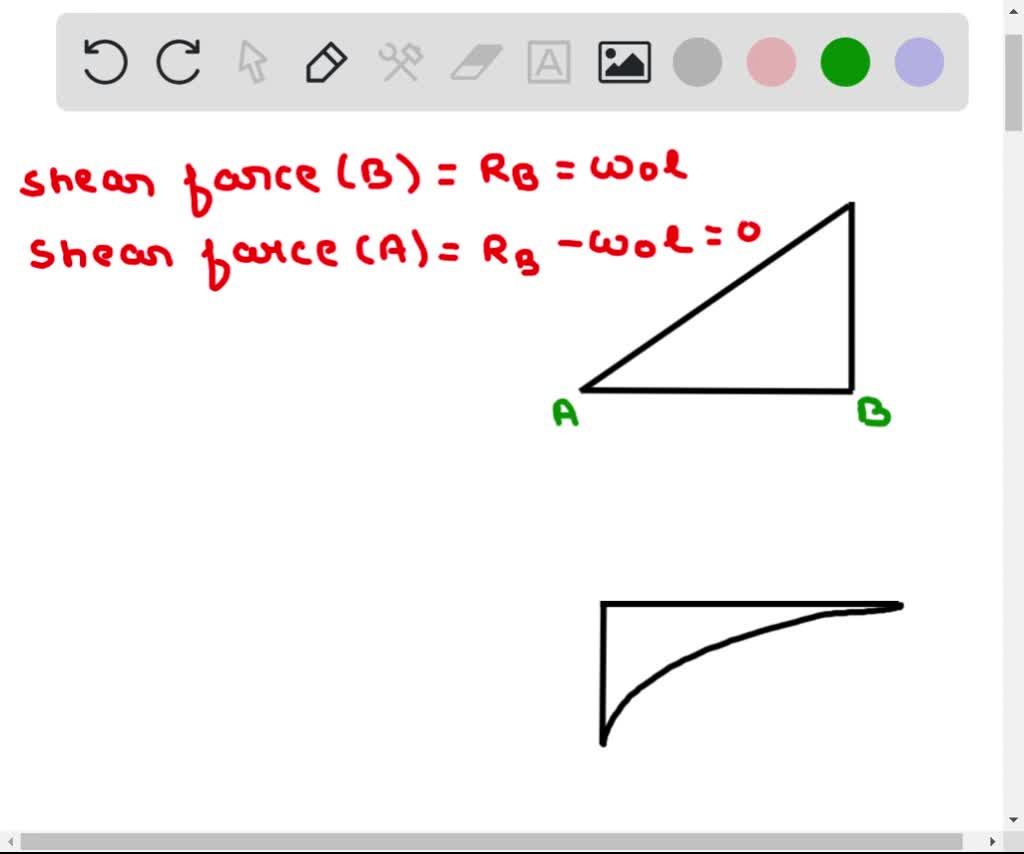The image size is (1024, 854).
Task: Pick the gray color swatch
Action: pos(697,61)
